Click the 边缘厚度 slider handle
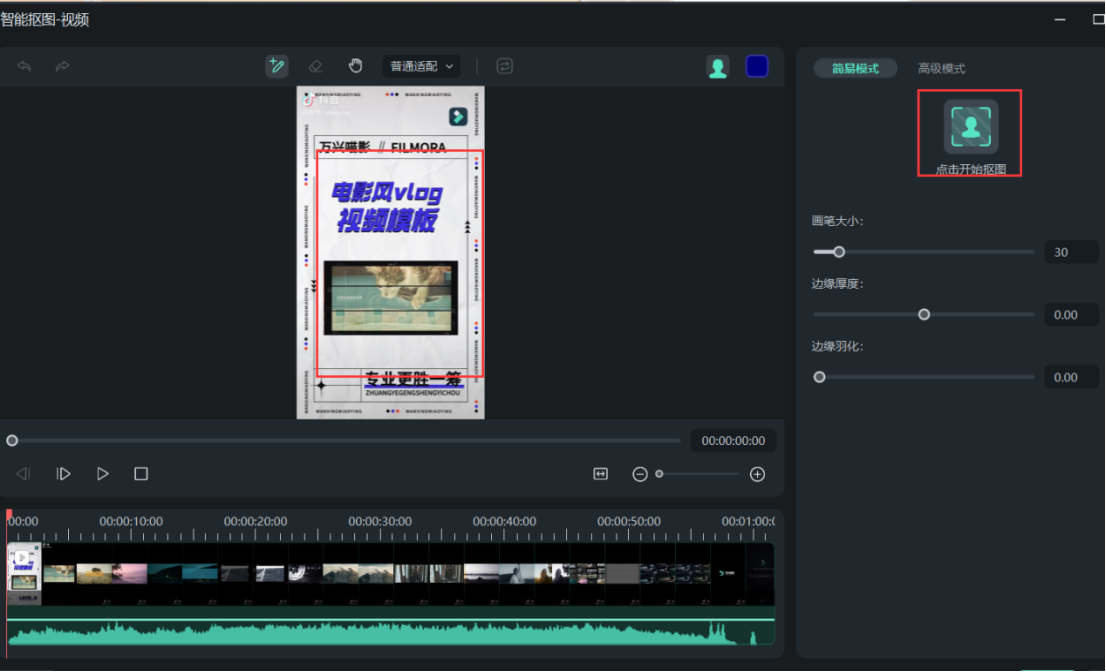 [924, 314]
